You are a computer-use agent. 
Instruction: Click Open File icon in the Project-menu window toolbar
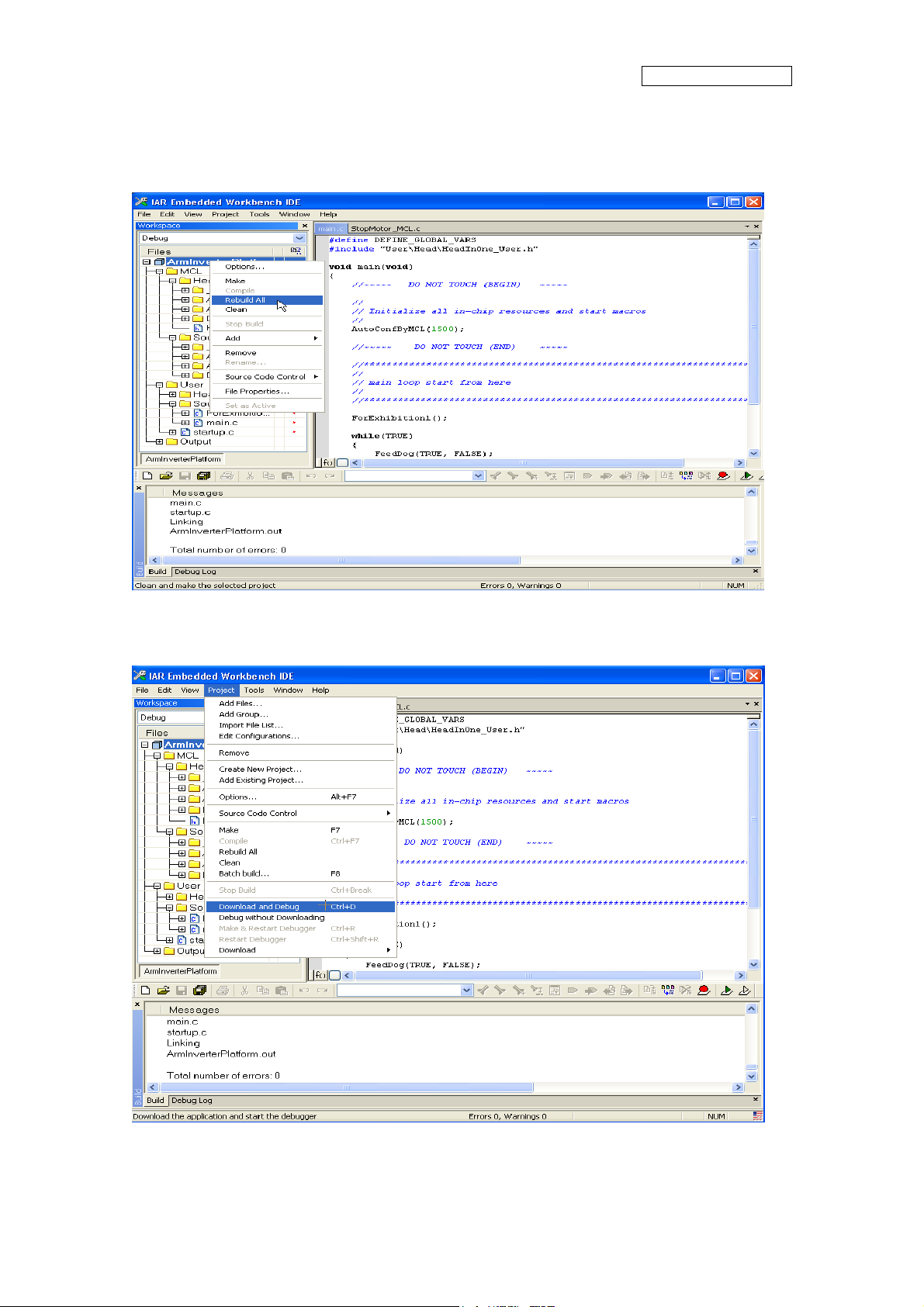(x=163, y=991)
